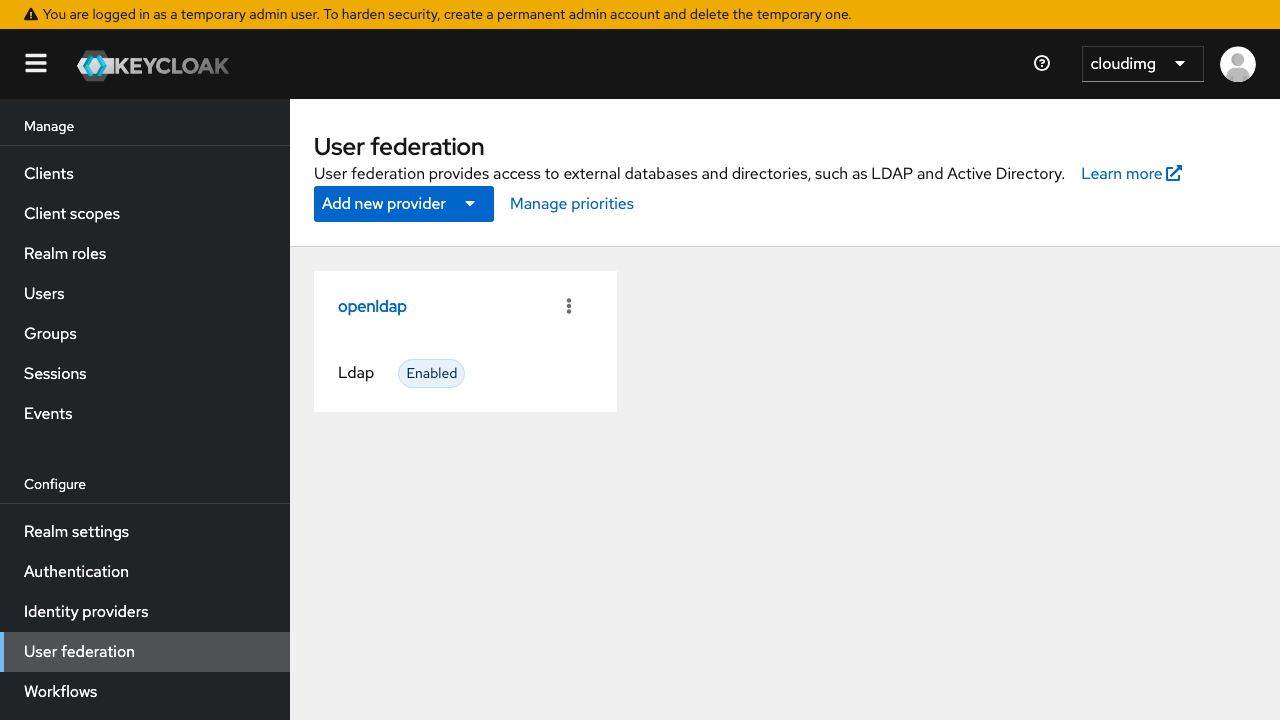Open the openldap card kebab menu

[569, 306]
